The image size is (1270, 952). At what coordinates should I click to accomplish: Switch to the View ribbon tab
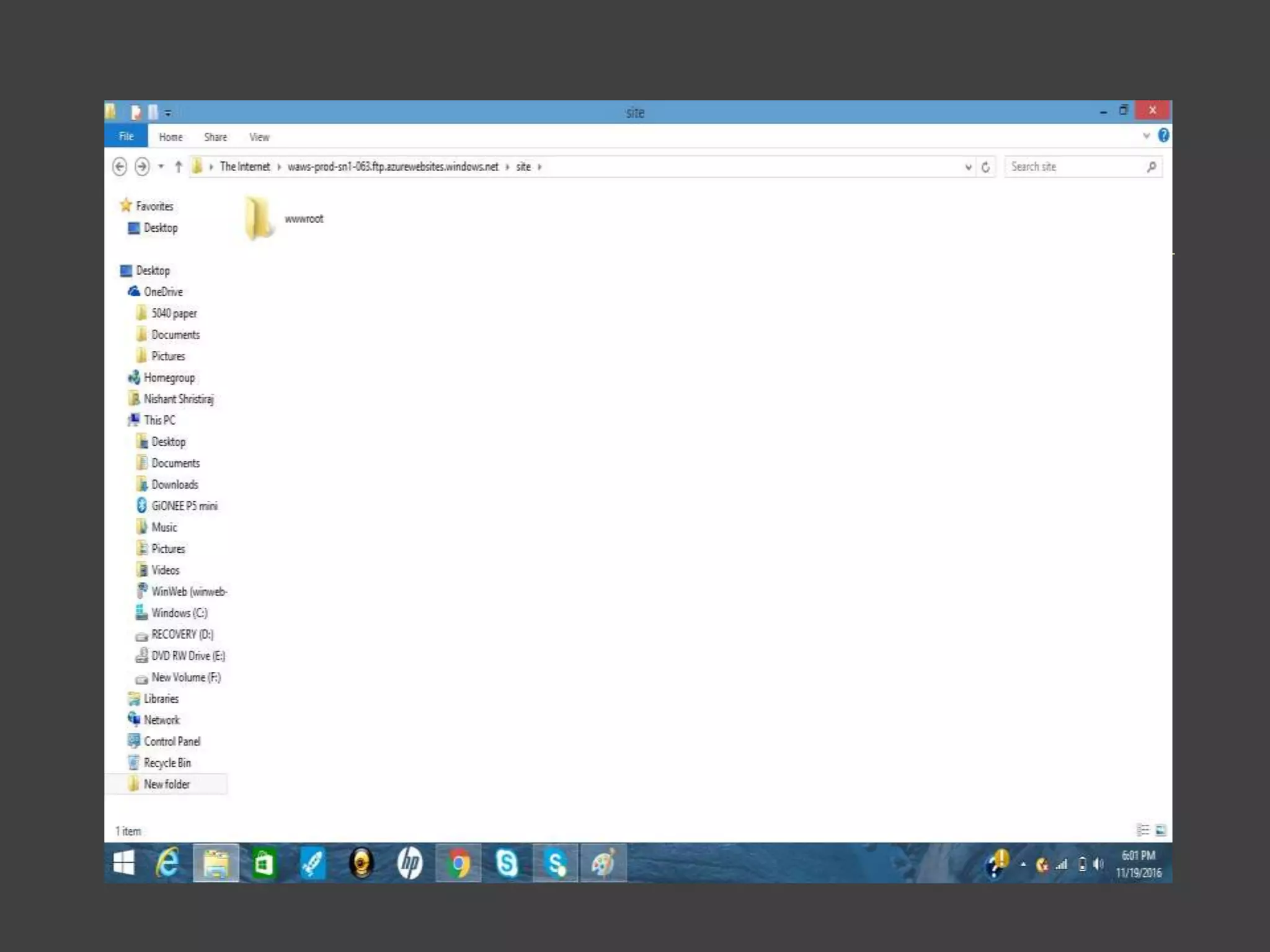259,137
